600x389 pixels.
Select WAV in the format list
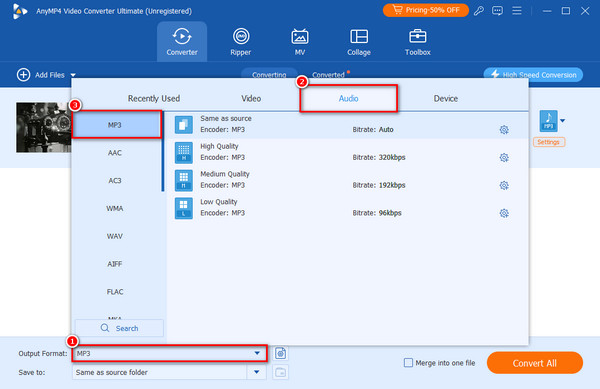pos(115,236)
